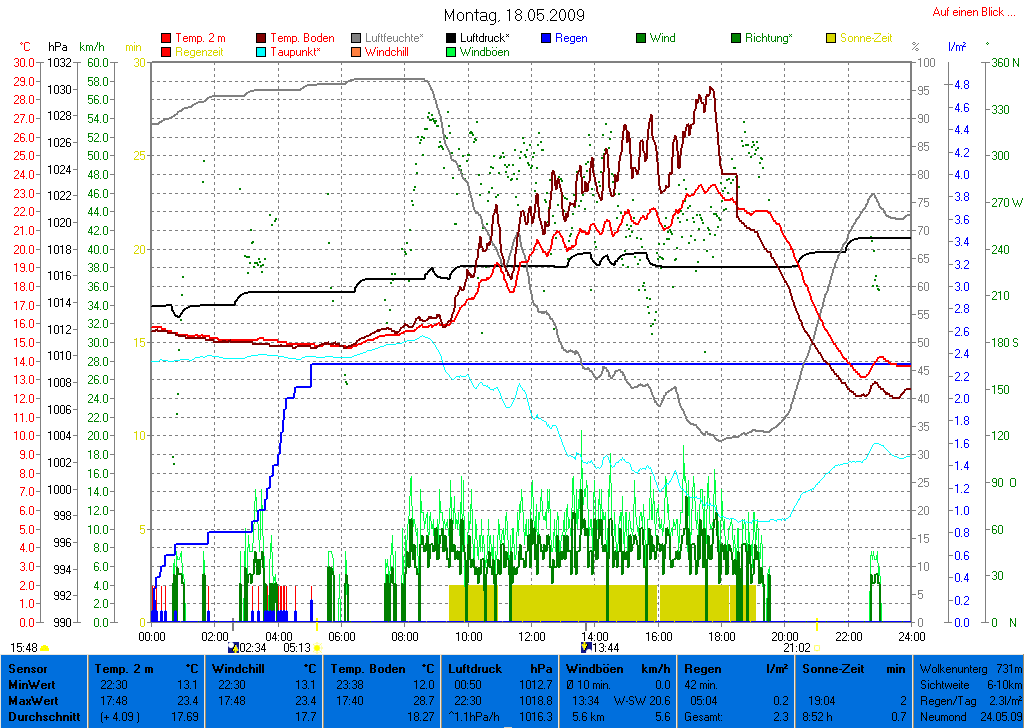The image size is (1024, 728).
Task: Click the moon icon beside 02:34
Action: click(x=233, y=648)
